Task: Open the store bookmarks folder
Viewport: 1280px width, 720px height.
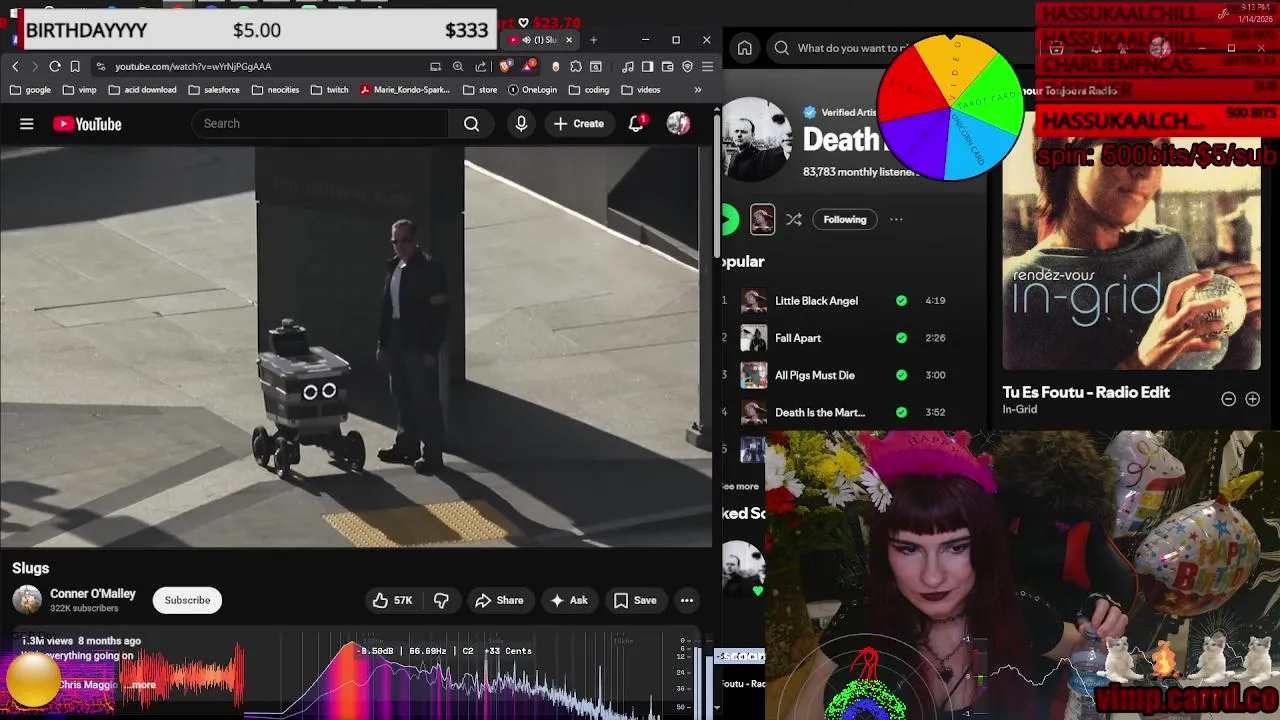Action: (480, 89)
